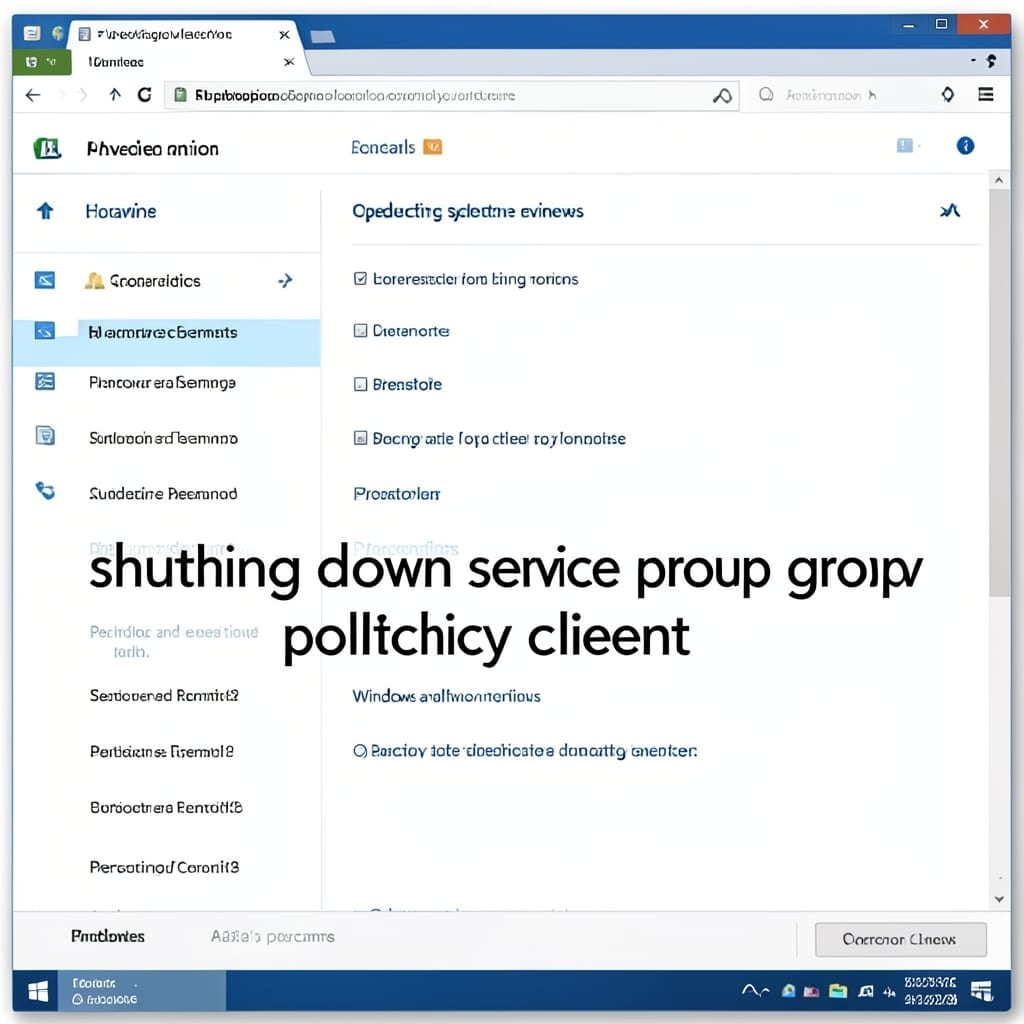Open the action center icon on taskbar

(x=982, y=991)
